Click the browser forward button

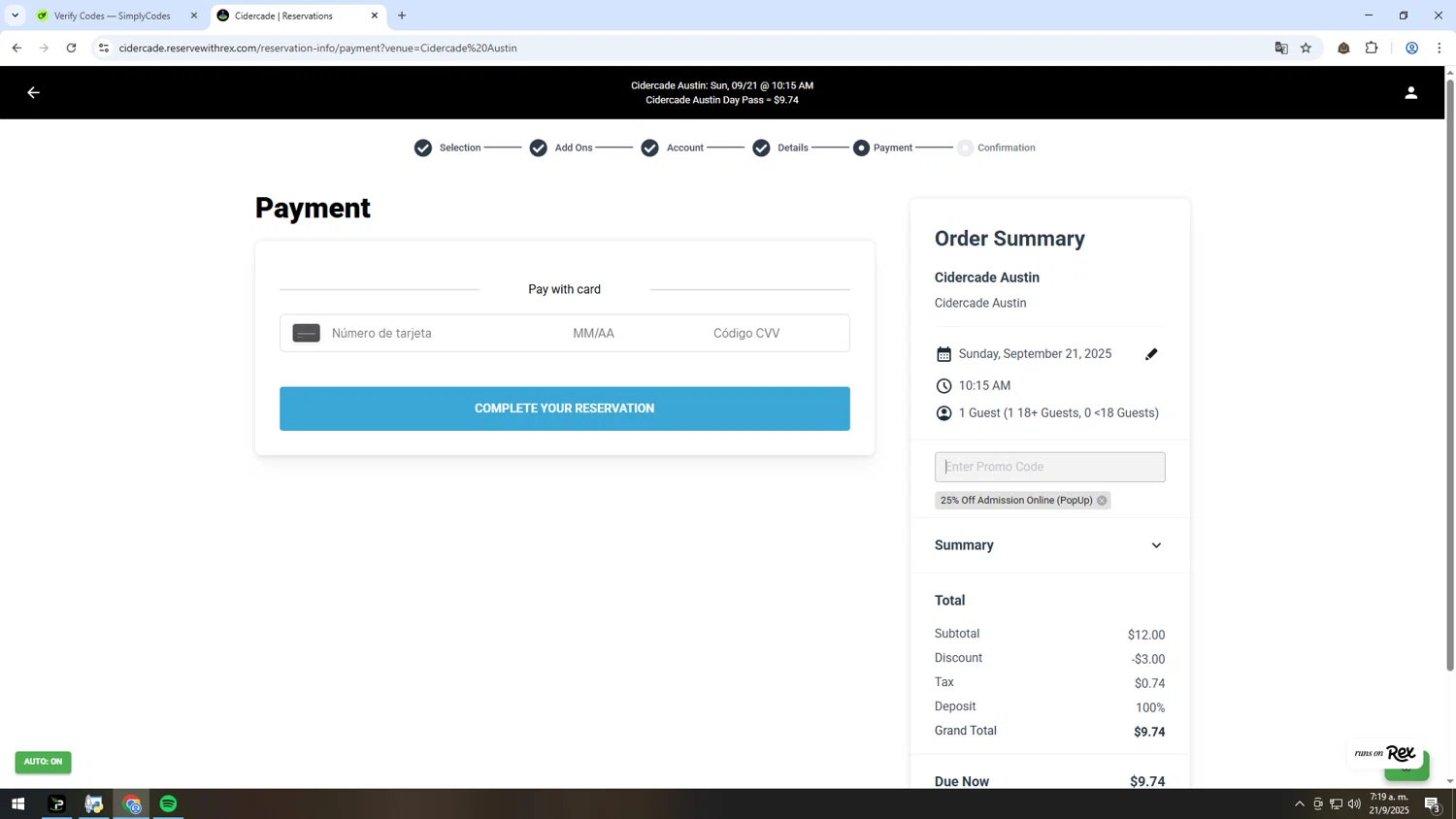click(x=44, y=48)
